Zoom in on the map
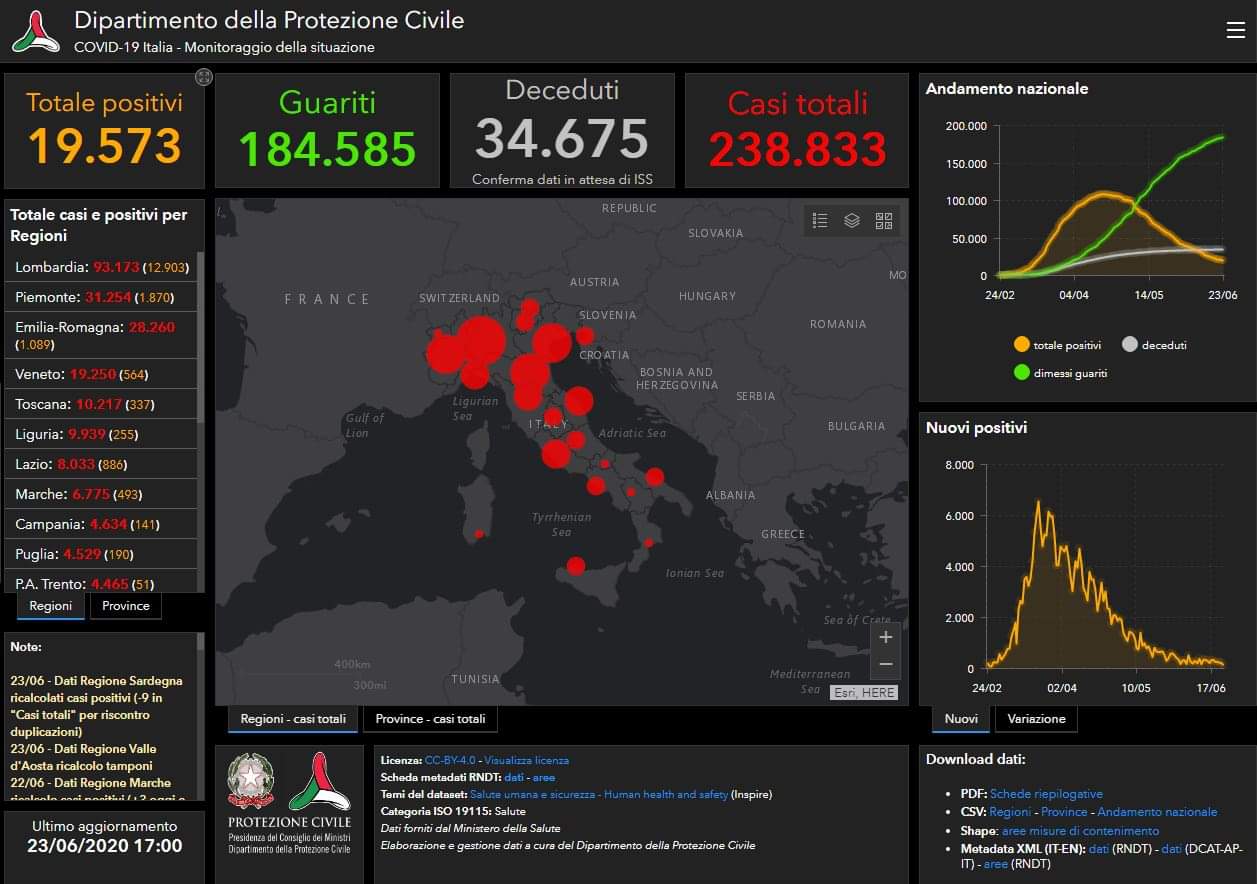The image size is (1257, 884). [x=885, y=637]
